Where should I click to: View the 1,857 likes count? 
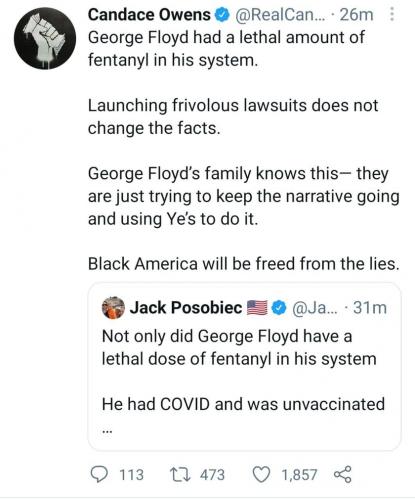(x=299, y=475)
